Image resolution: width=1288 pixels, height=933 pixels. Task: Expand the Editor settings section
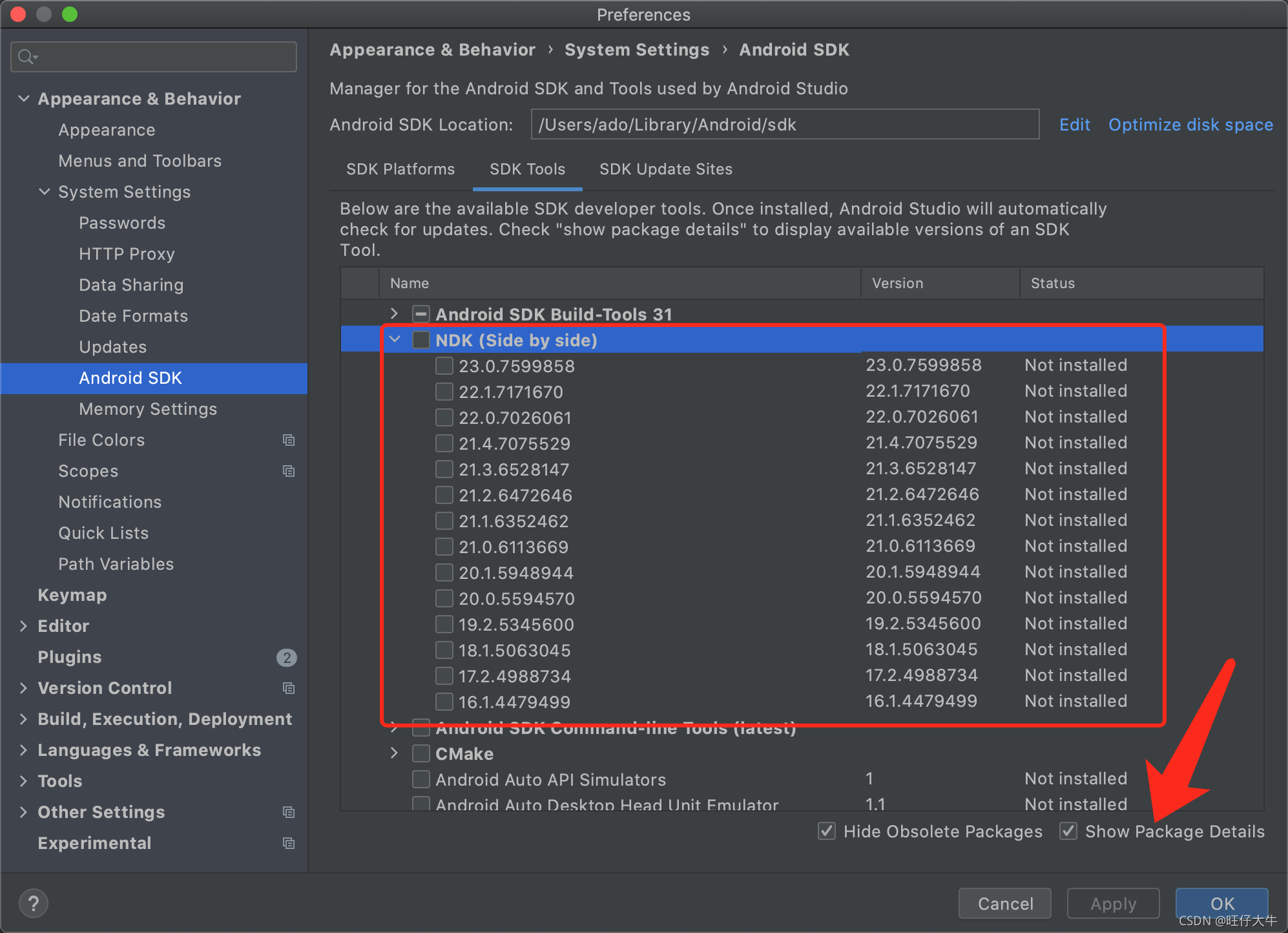click(23, 626)
